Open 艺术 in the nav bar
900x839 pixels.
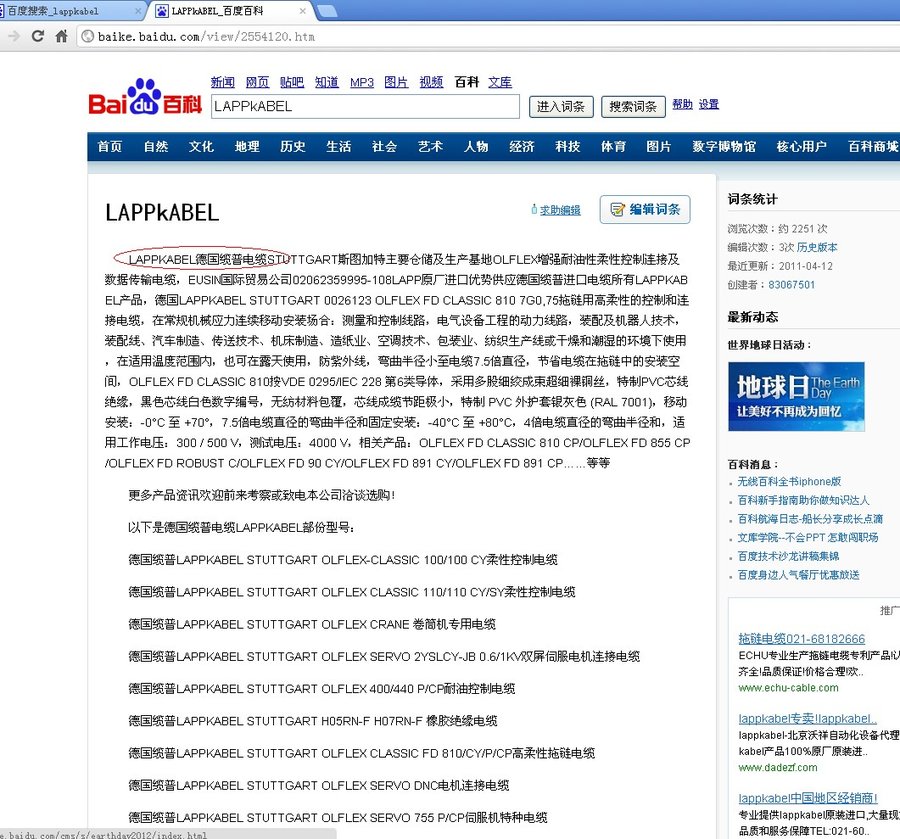click(x=430, y=147)
